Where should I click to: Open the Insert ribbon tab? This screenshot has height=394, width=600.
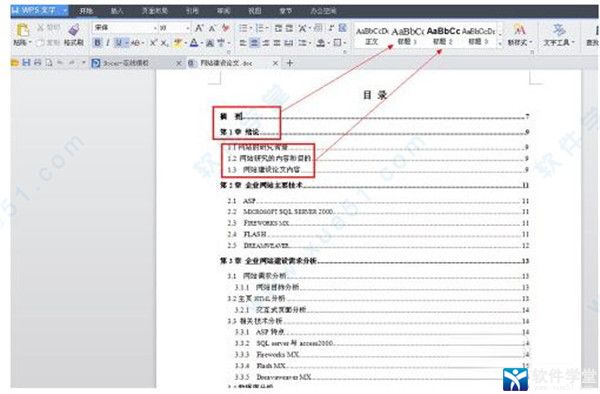117,11
